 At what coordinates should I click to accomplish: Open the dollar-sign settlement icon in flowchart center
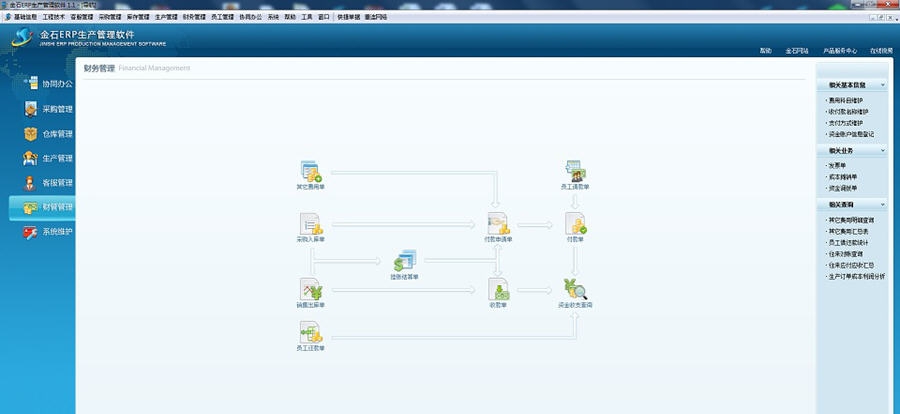405,261
